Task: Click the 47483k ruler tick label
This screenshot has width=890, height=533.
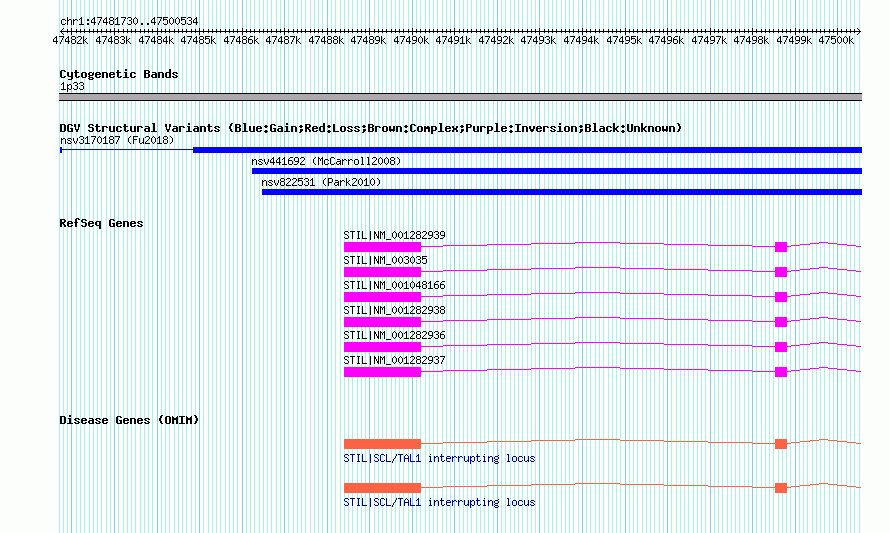Action: tap(113, 40)
